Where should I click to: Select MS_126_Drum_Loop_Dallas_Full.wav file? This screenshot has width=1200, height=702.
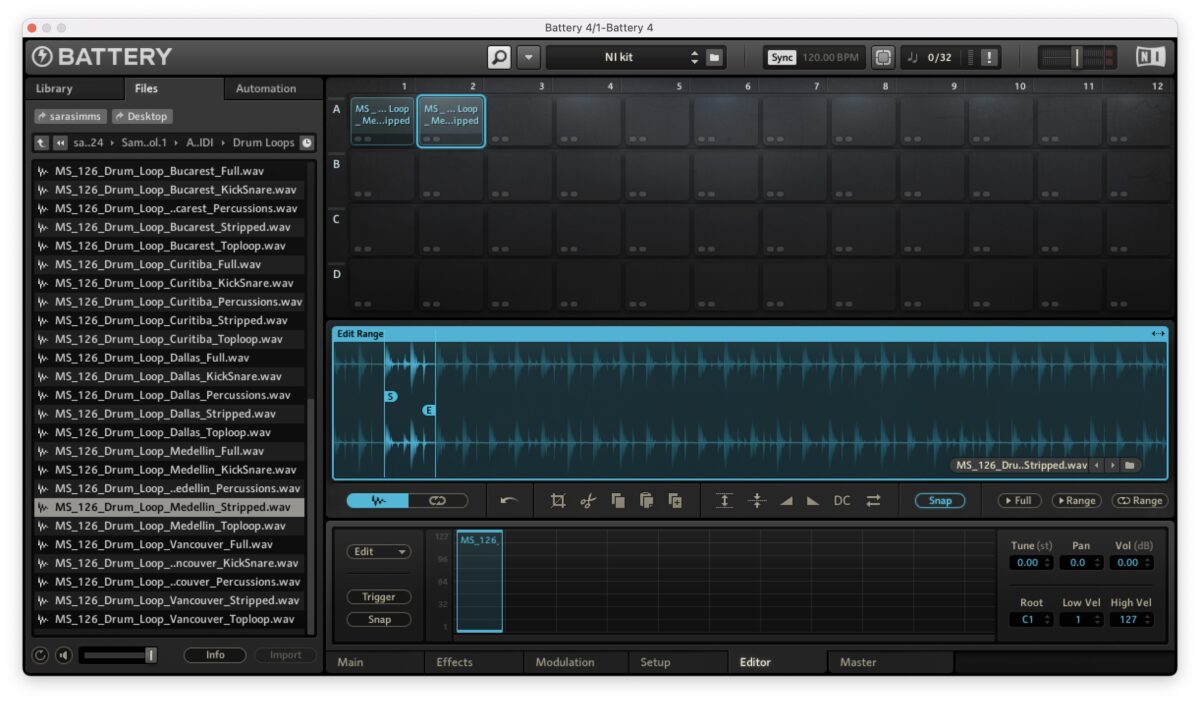click(x=152, y=358)
